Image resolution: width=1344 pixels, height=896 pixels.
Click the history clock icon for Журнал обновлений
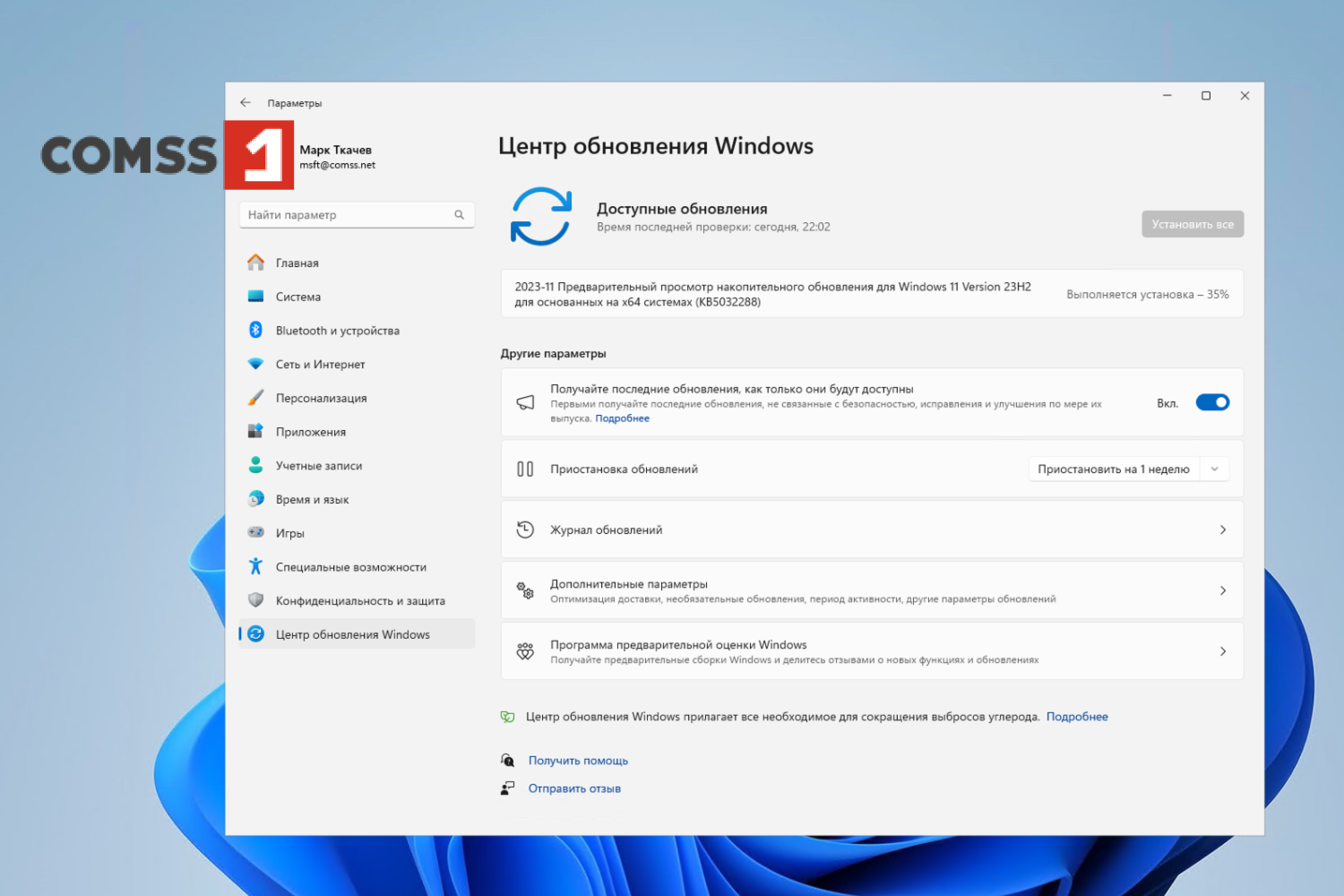525,530
